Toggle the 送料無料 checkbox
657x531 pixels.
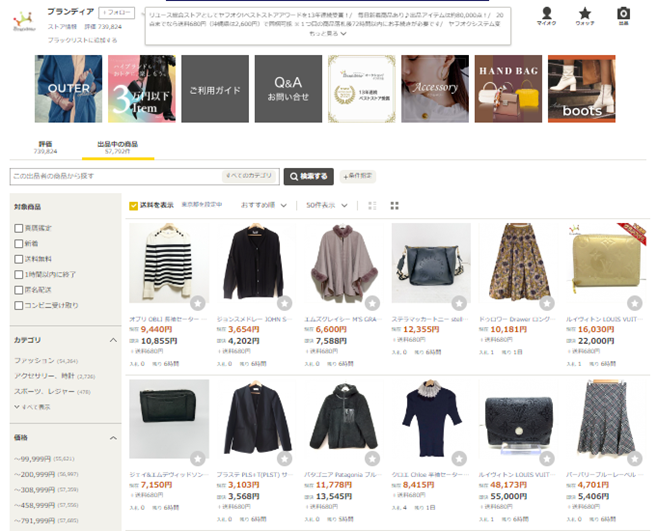(x=18, y=259)
